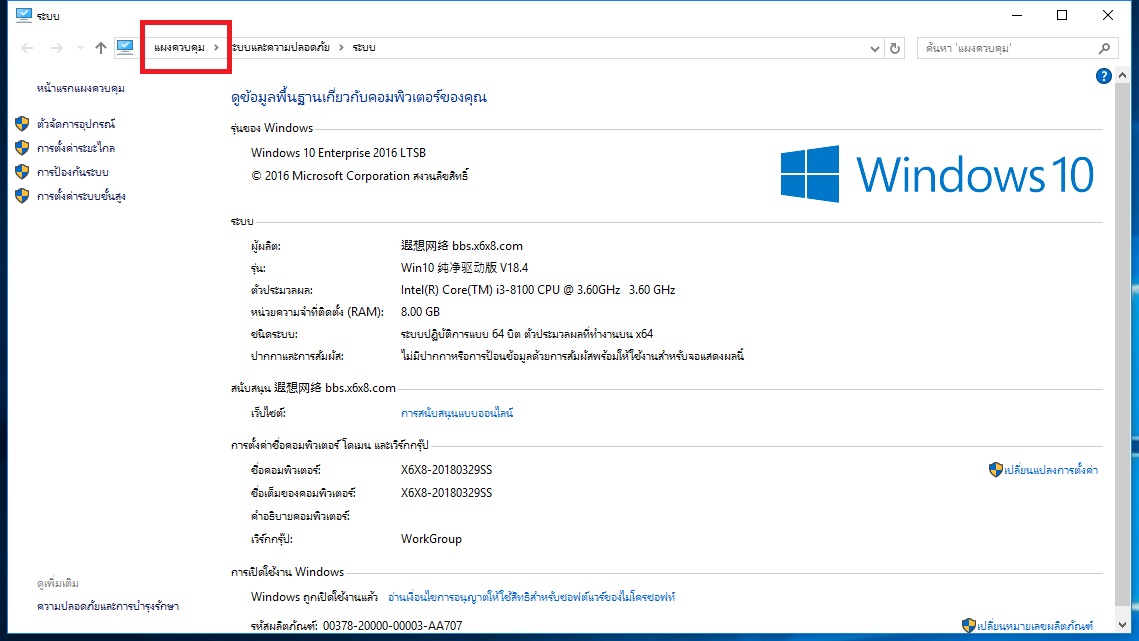Expand chevron after แผงควบคุม breadcrumb
Image resolution: width=1139 pixels, height=641 pixels.
click(x=216, y=47)
